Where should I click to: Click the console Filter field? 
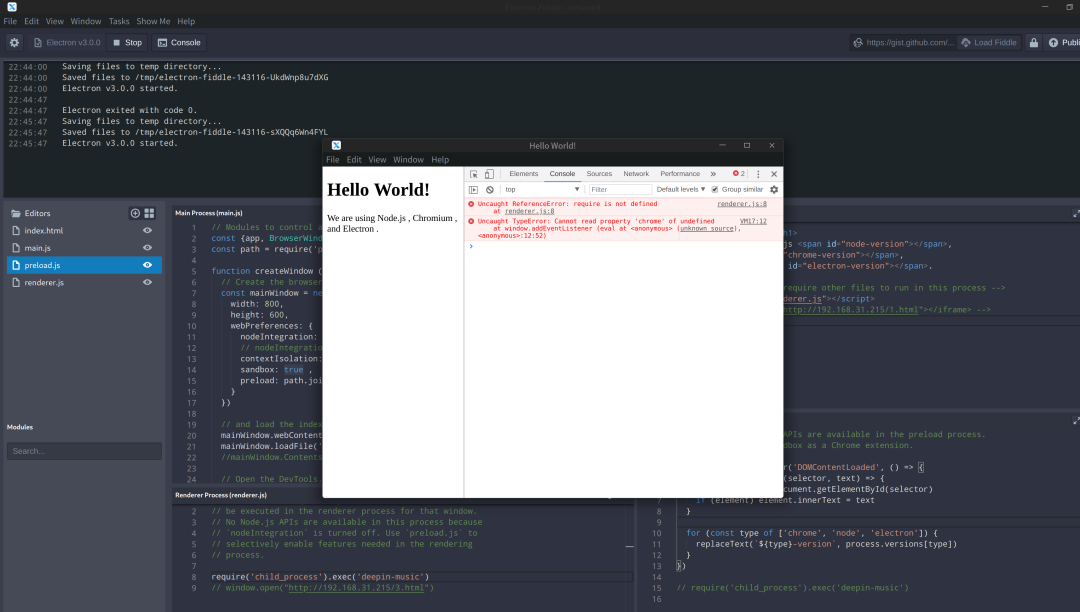click(620, 189)
